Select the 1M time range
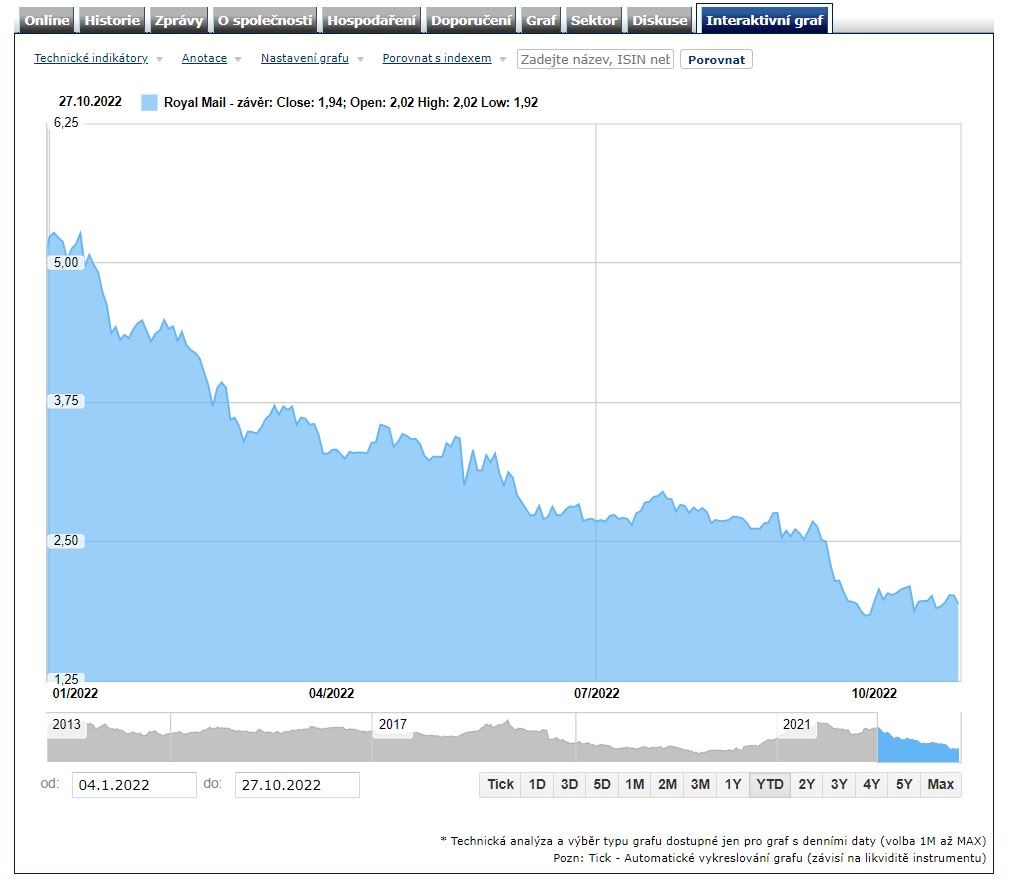 pyautogui.click(x=634, y=784)
